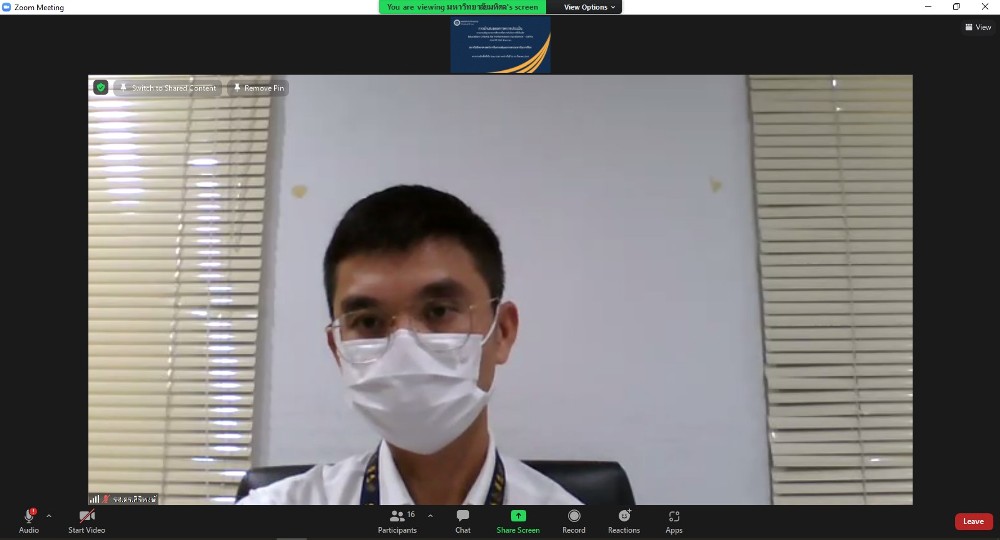Screen dimensions: 1000x540
Task: Start recording with the Record icon
Action: (573, 517)
